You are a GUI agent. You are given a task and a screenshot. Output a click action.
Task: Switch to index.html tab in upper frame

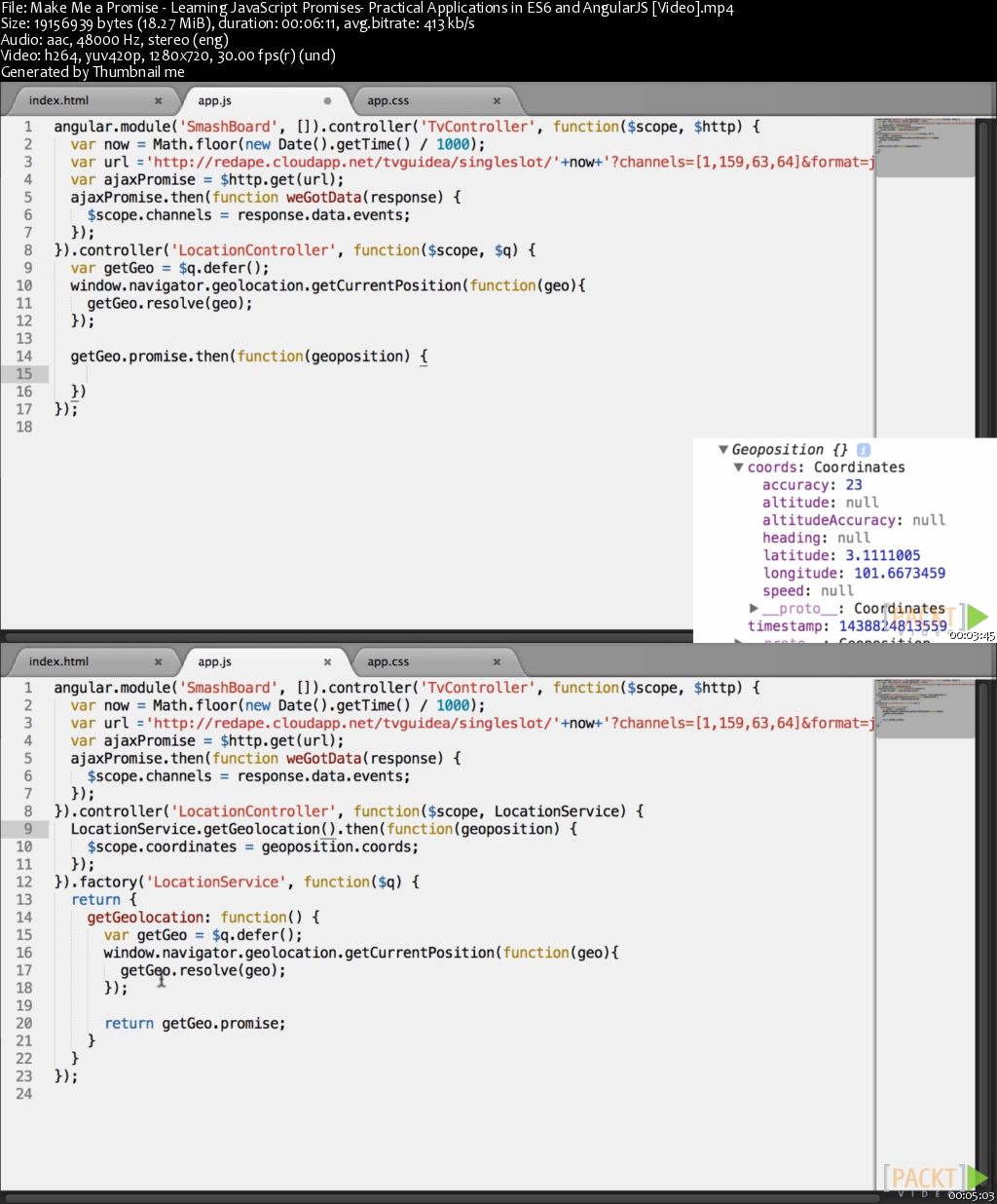(x=58, y=100)
